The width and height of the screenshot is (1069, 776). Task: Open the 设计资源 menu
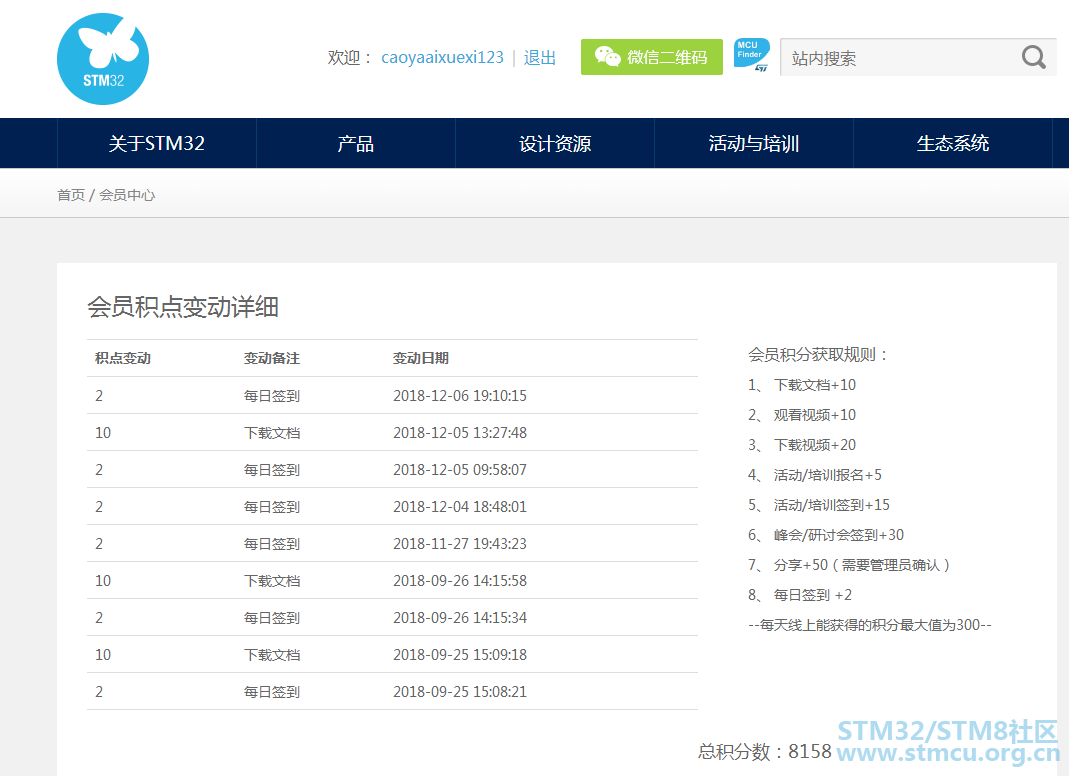[555, 143]
